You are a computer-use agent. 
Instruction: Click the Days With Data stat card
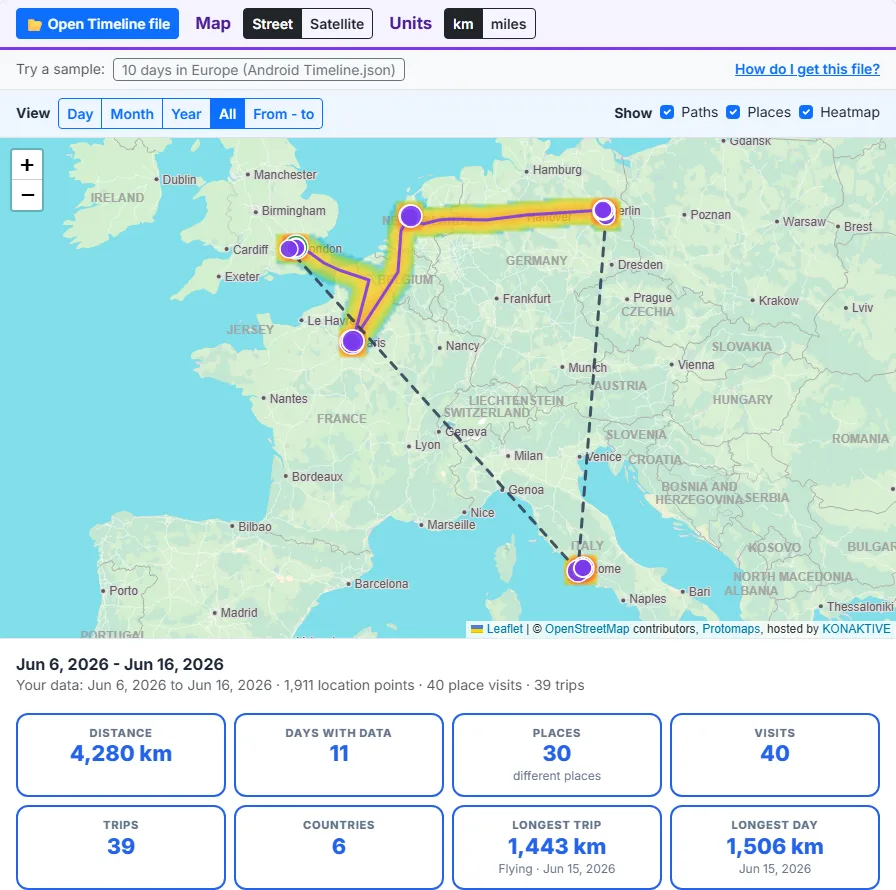point(339,755)
